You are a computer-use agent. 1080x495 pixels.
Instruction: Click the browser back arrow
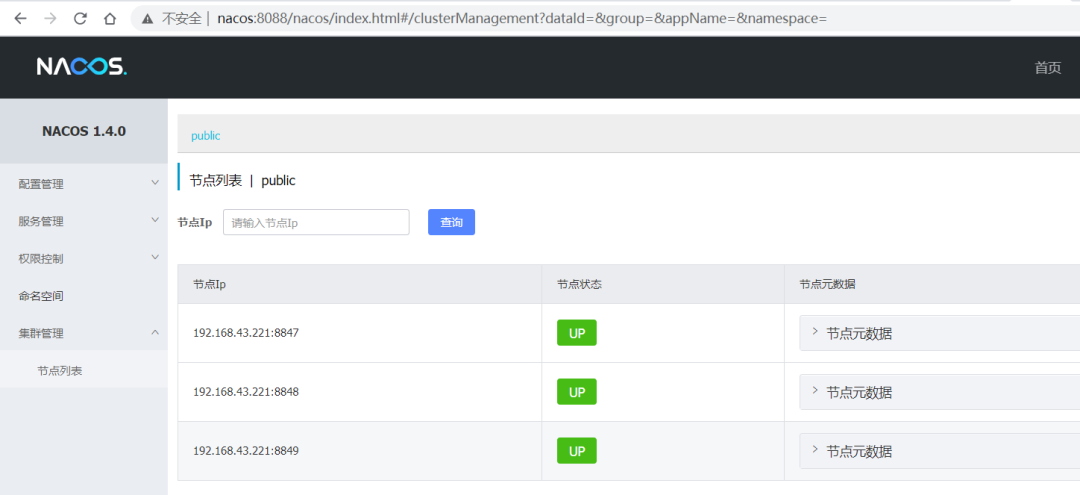pos(20,19)
